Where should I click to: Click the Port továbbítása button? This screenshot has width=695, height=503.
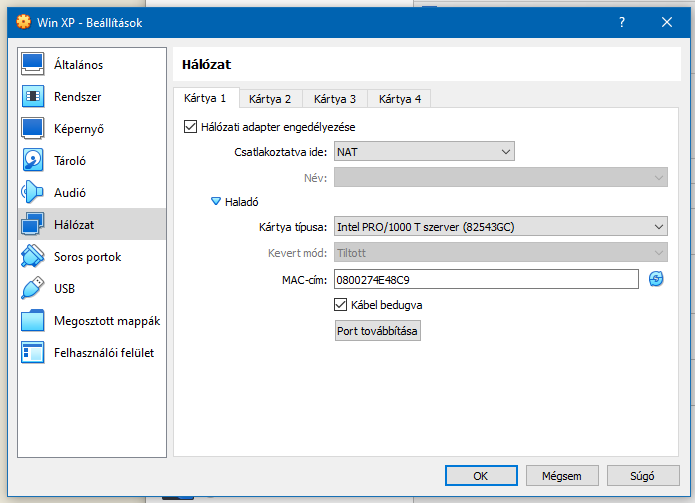click(378, 331)
